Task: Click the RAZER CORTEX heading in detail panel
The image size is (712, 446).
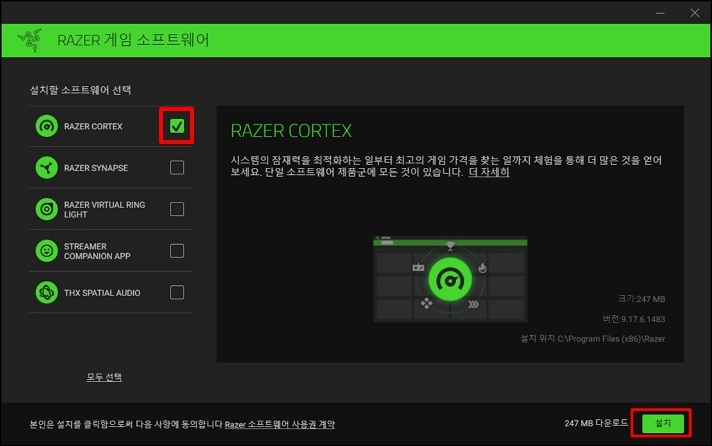Action: point(291,131)
